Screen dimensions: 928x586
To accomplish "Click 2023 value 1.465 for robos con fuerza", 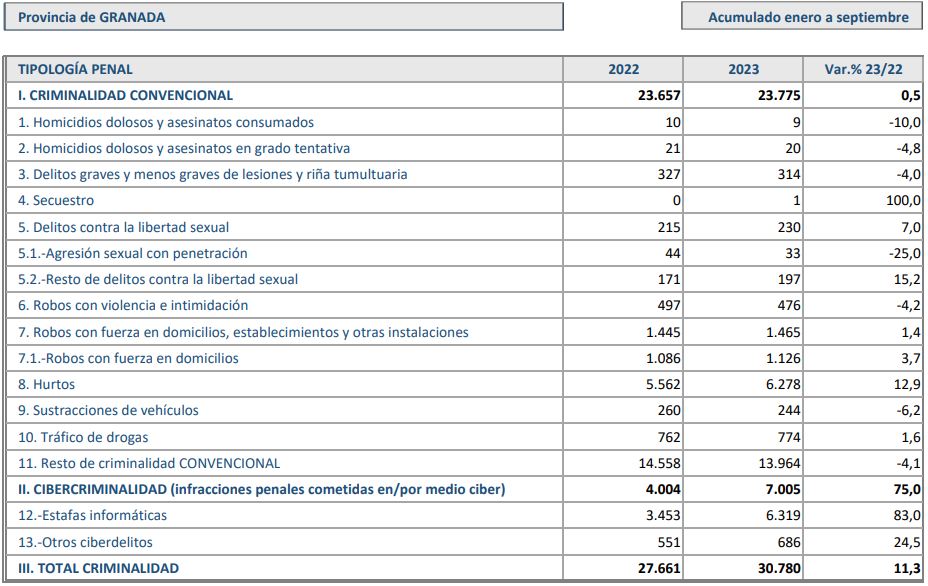I will pyautogui.click(x=783, y=332).
